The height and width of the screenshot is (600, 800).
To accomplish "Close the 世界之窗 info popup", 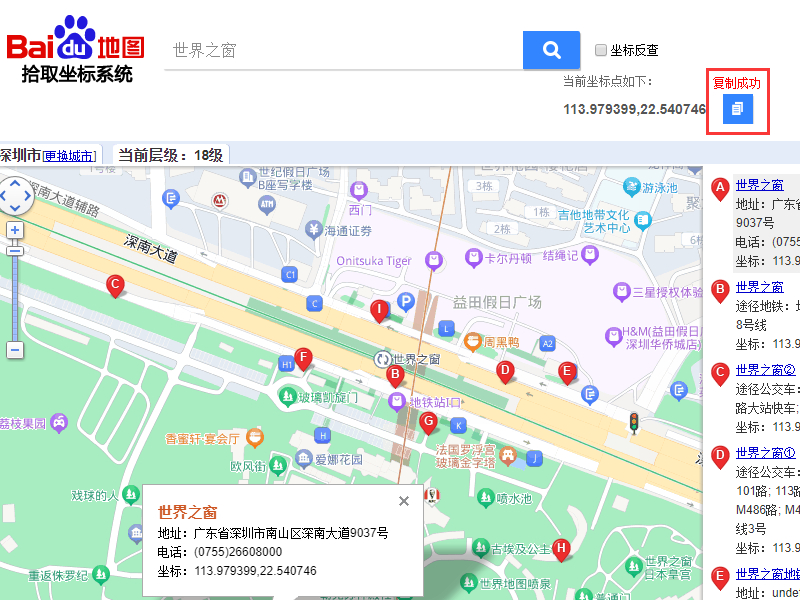I will click(x=404, y=502).
